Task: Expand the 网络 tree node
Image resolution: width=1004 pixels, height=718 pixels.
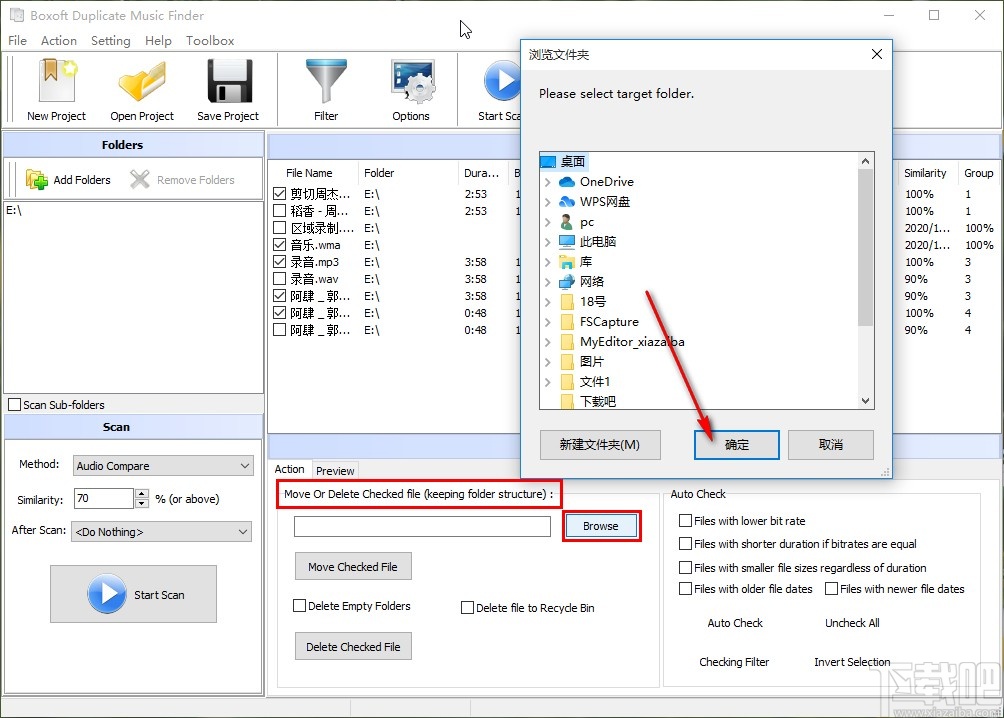Action: [x=547, y=282]
